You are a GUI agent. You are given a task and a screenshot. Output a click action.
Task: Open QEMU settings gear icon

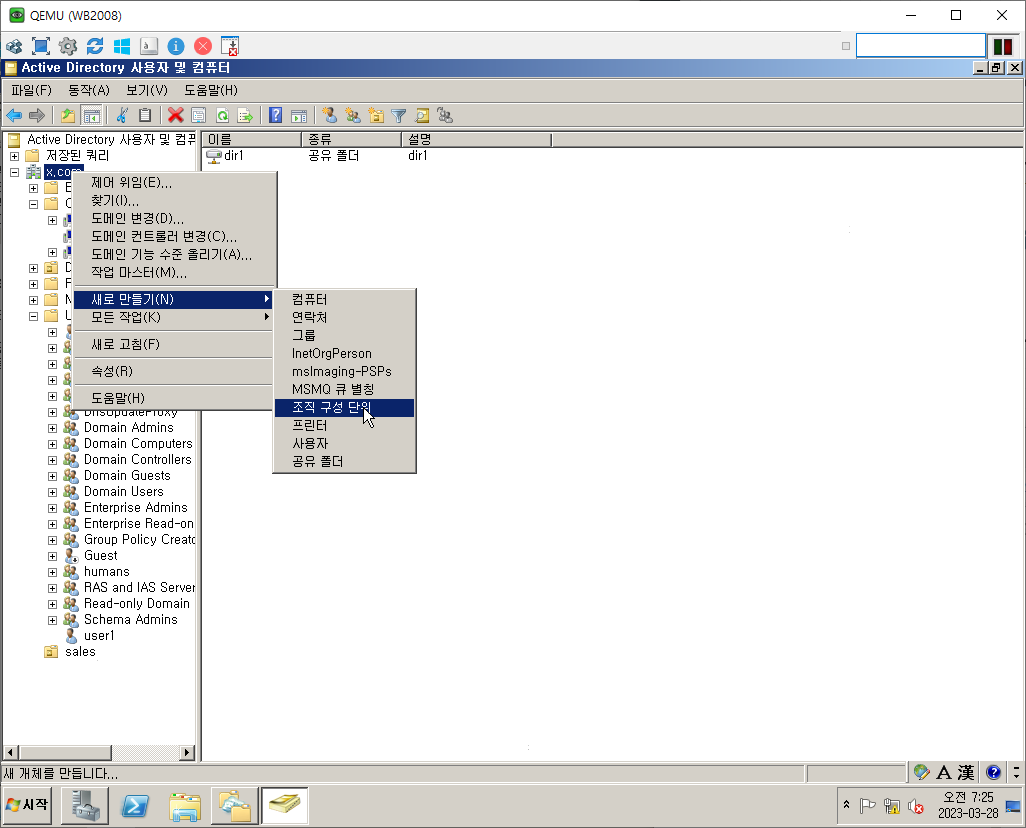point(68,46)
